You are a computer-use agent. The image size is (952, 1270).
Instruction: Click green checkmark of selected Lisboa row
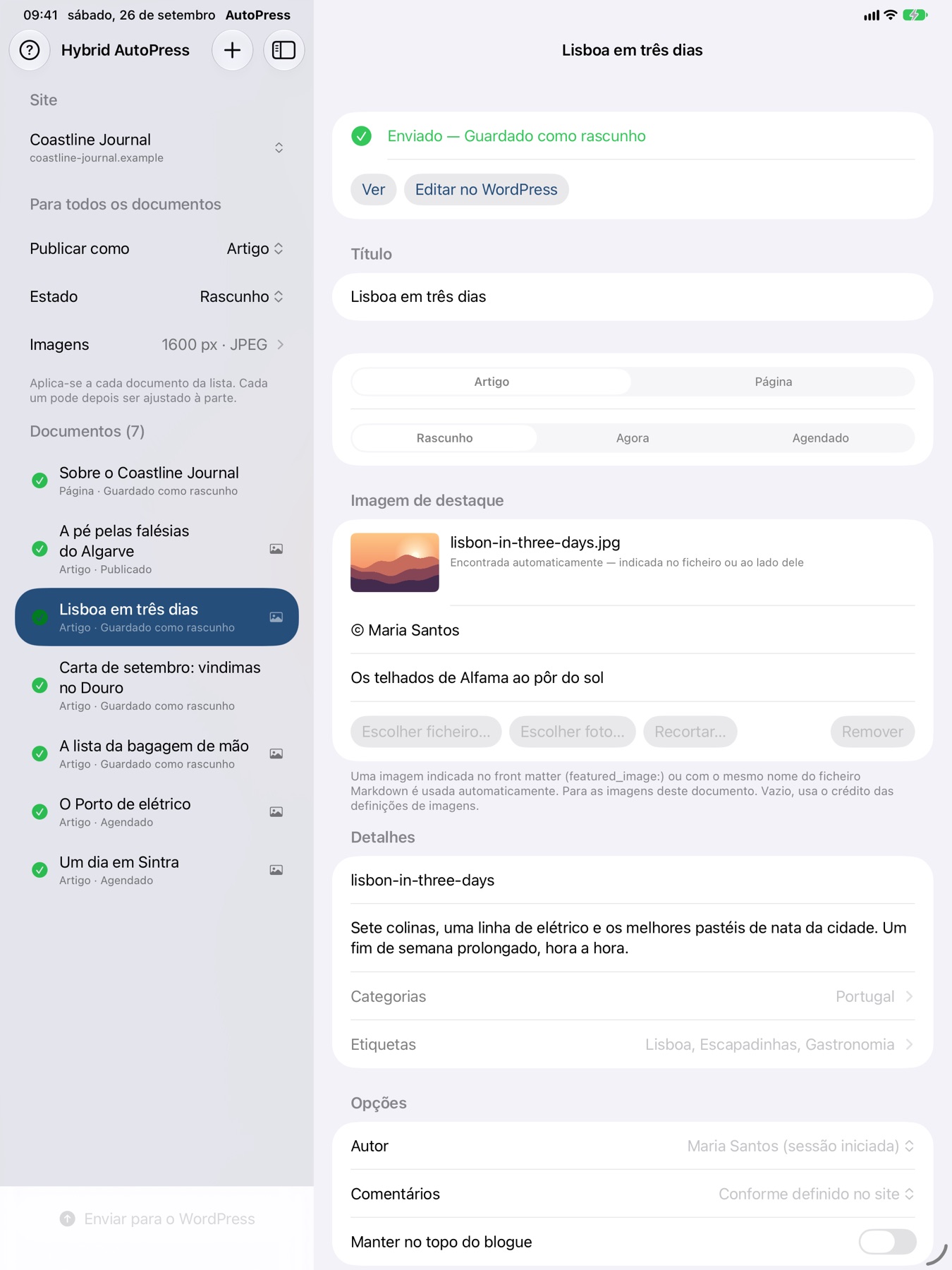point(40,617)
